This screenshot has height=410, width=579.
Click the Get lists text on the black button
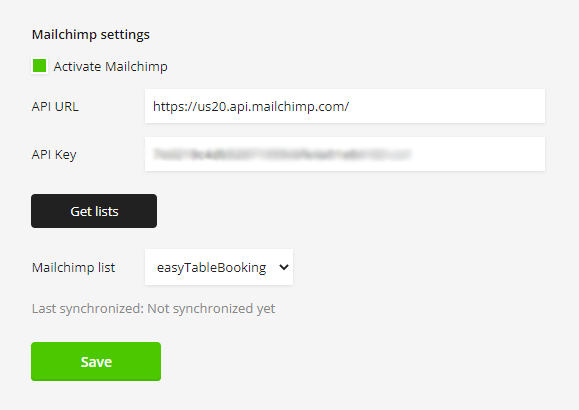point(95,212)
